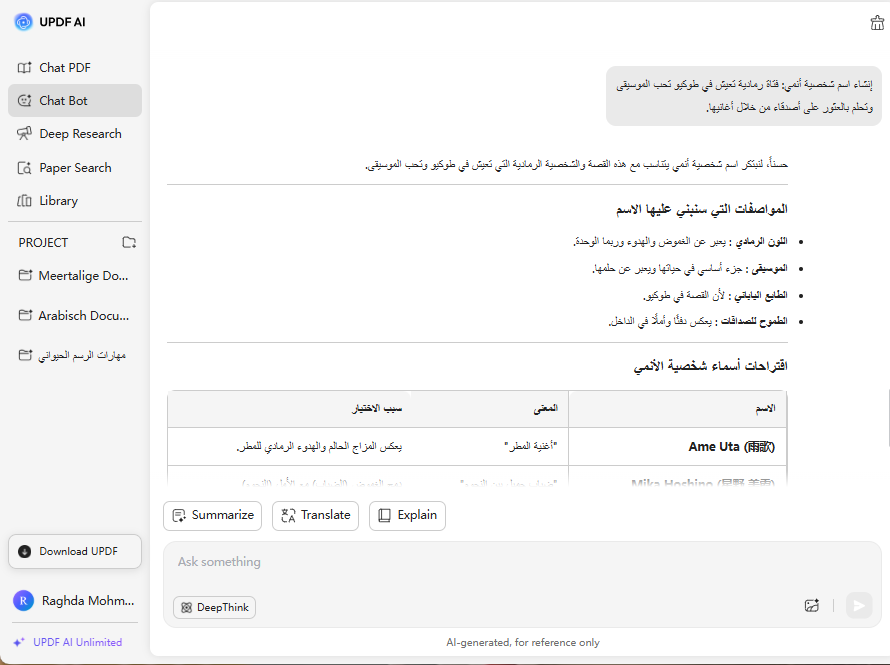Image resolution: width=890 pixels, height=665 pixels.
Task: Go to Paper Search
Action: [74, 168]
